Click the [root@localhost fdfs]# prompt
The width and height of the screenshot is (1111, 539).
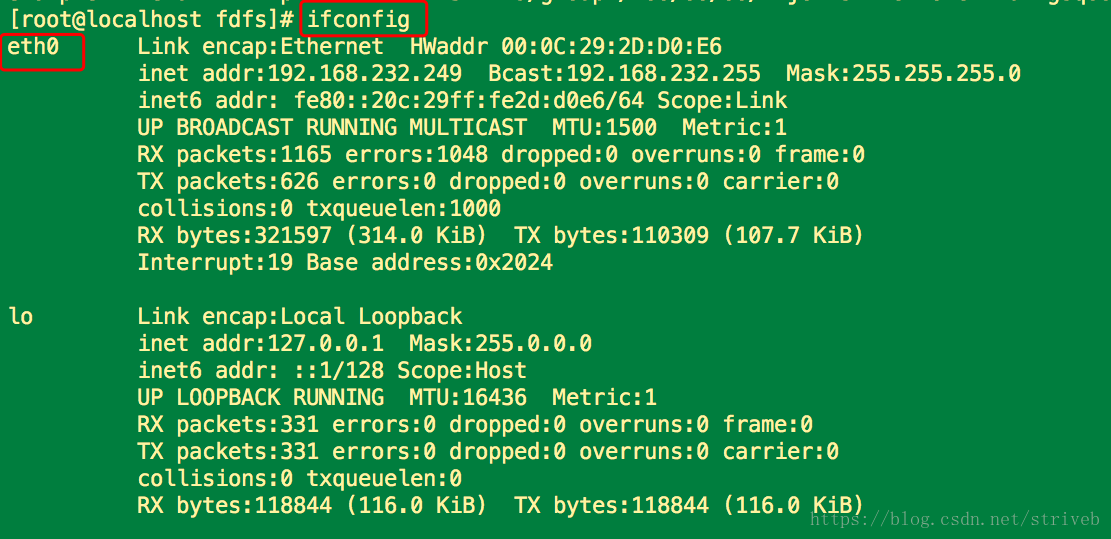point(150,20)
